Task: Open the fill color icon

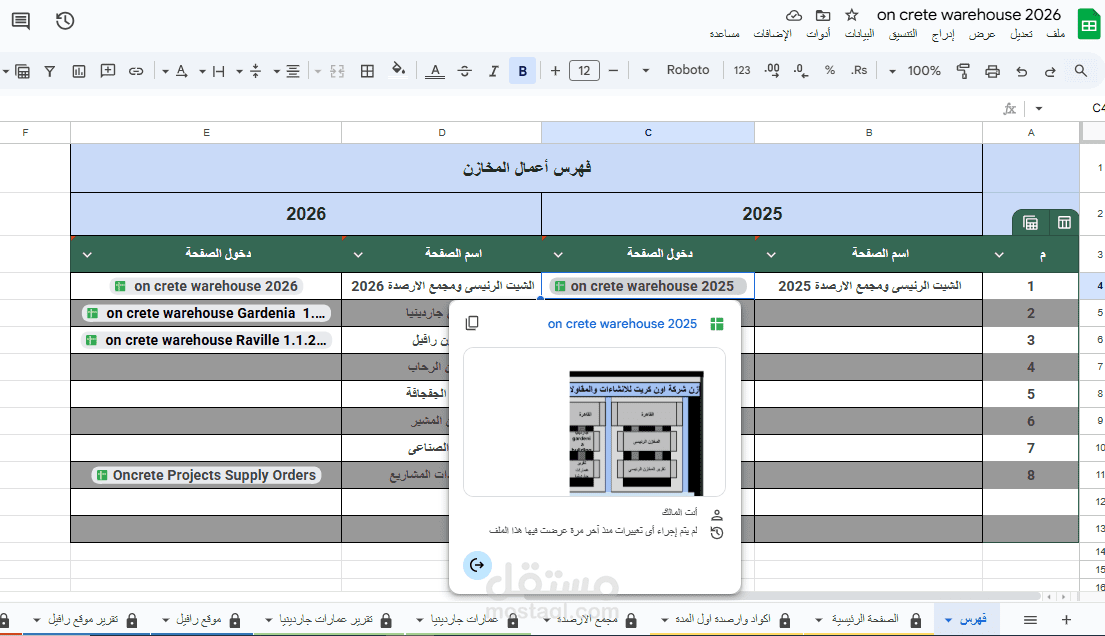Action: pos(397,70)
